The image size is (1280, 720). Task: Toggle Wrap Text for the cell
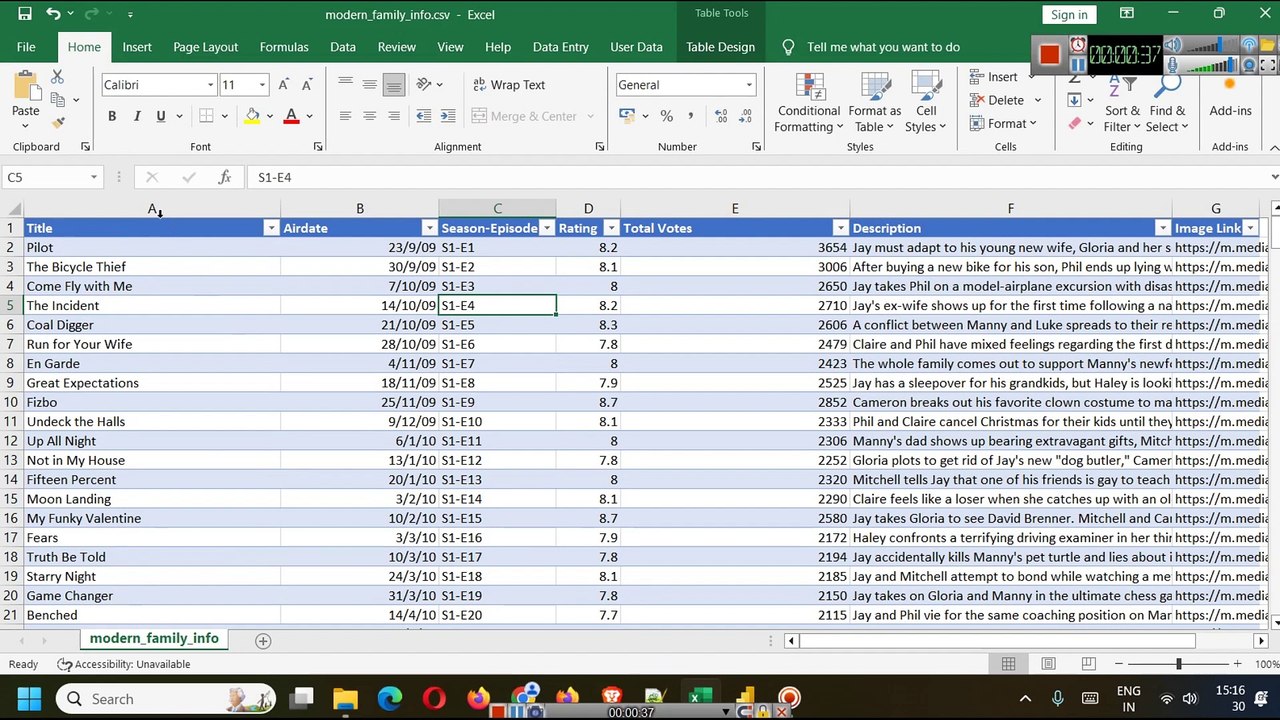(x=509, y=85)
